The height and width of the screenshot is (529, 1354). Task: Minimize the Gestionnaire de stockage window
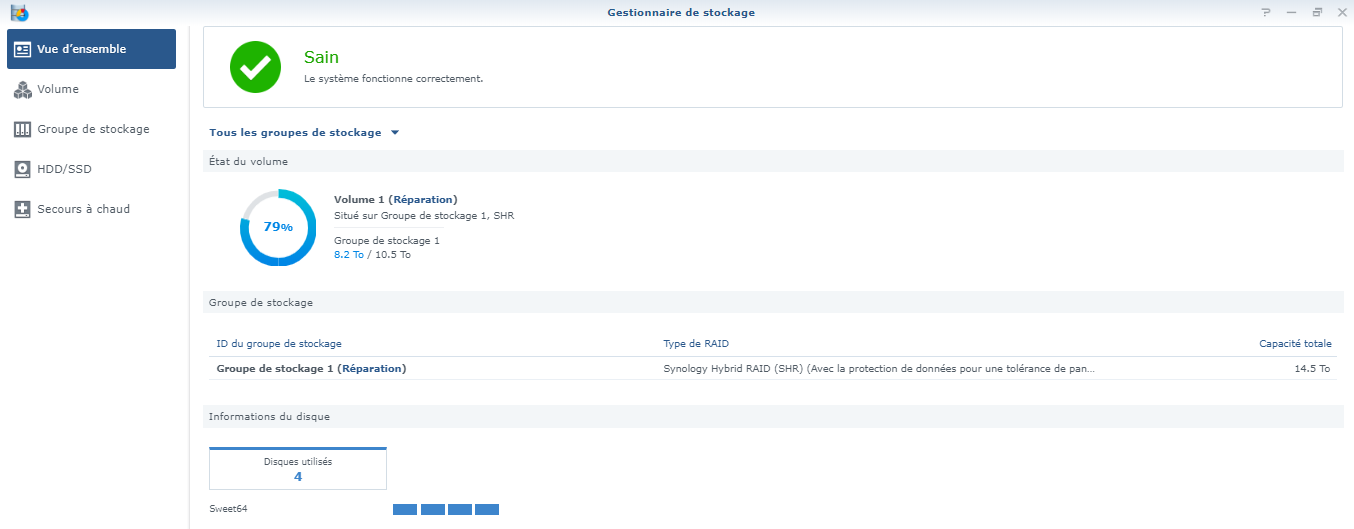tap(1291, 13)
